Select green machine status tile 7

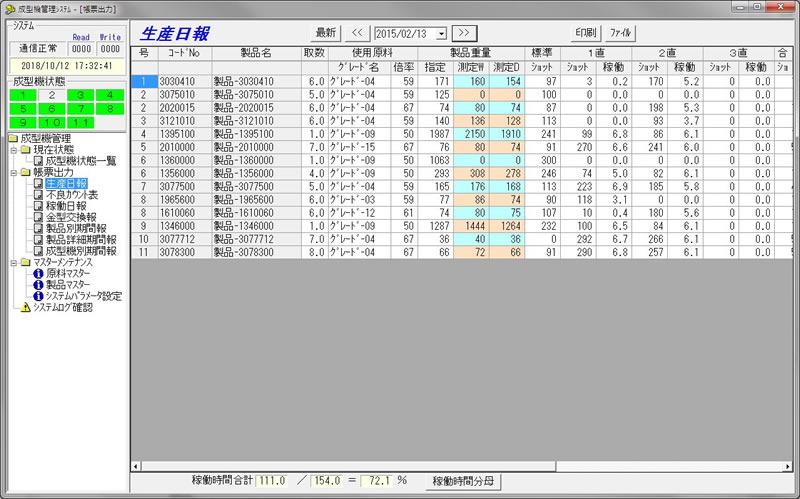point(81,108)
